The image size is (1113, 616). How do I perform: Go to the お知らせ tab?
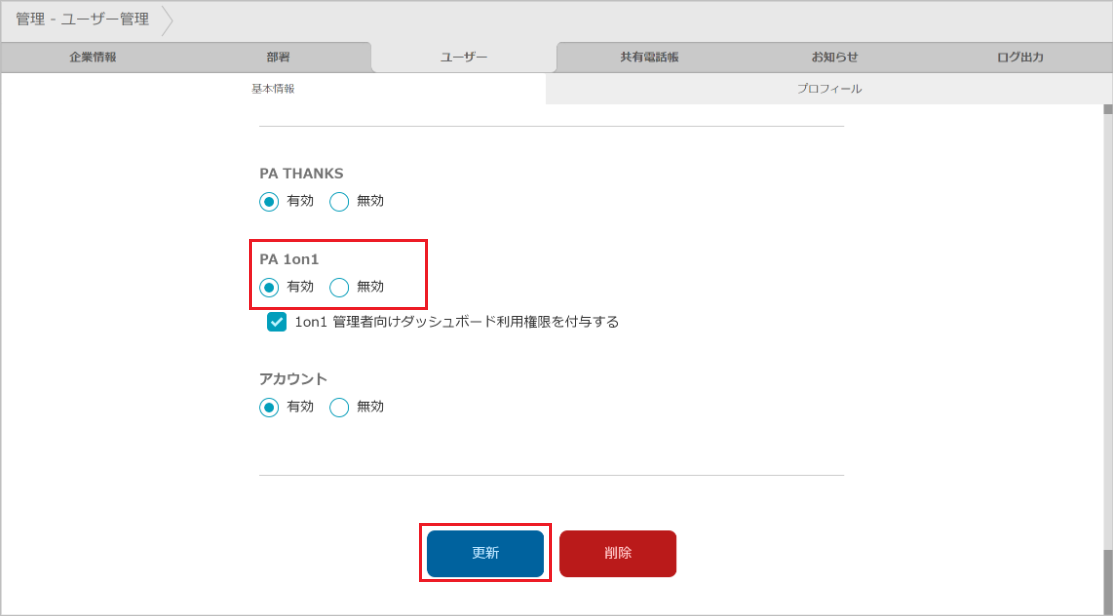click(x=835, y=57)
